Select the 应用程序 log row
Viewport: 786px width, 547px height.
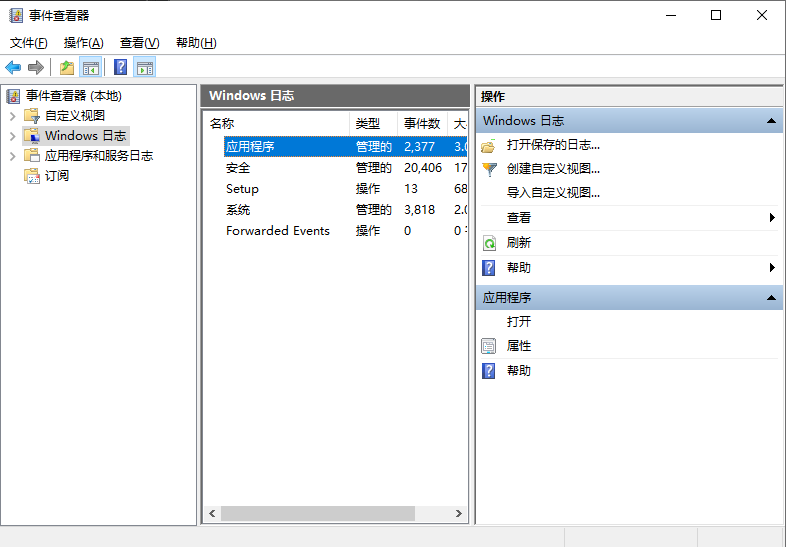345,146
